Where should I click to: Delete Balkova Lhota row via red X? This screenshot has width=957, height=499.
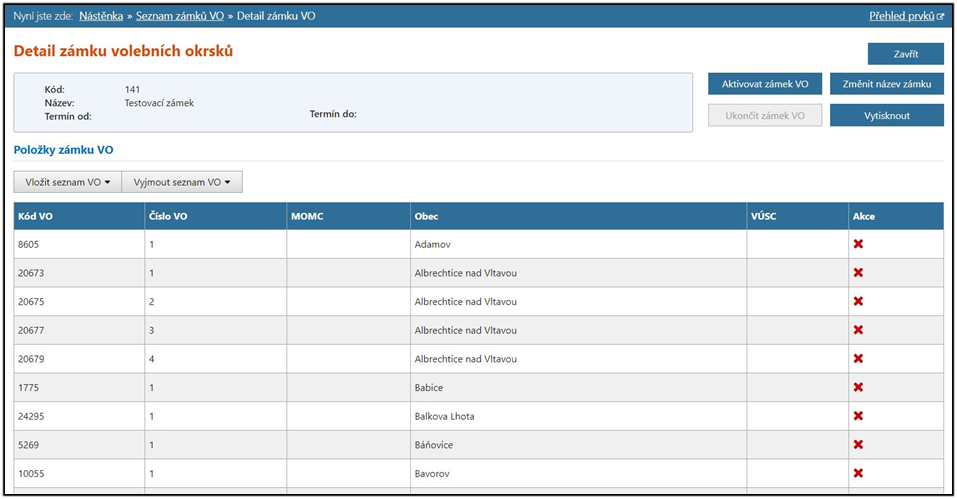pos(858,416)
